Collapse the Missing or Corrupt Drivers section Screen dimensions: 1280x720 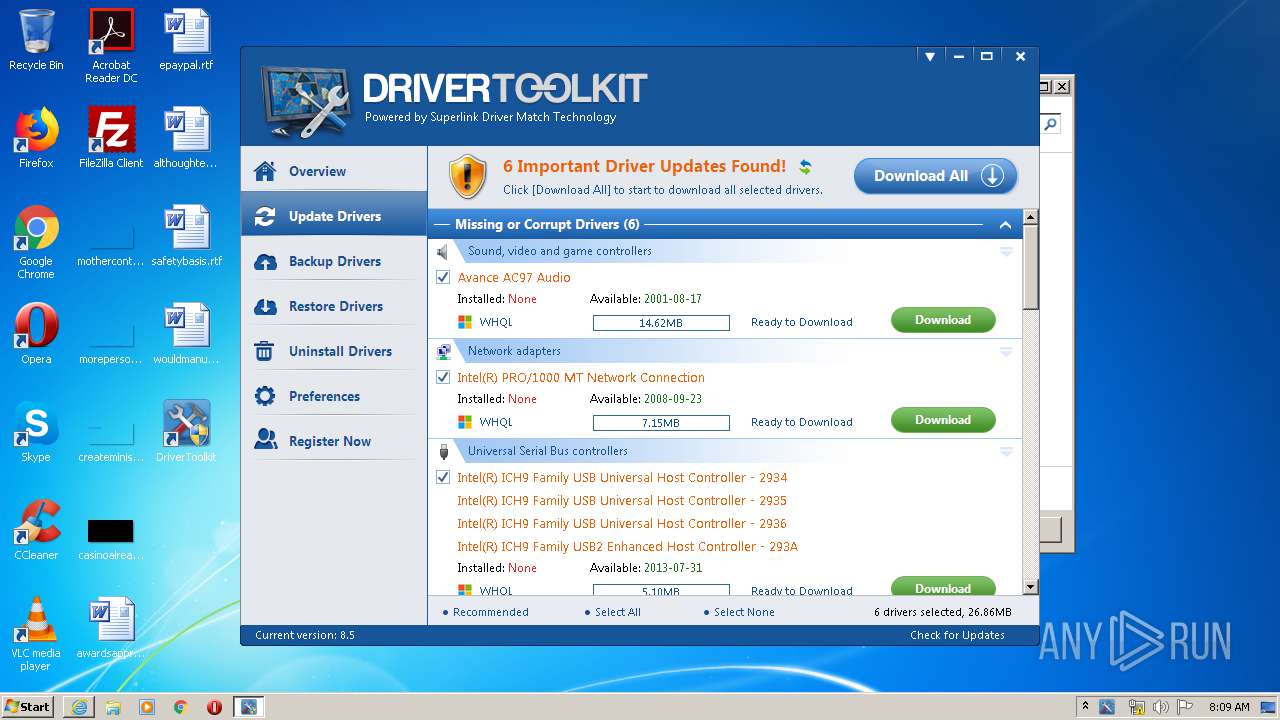(x=1005, y=225)
